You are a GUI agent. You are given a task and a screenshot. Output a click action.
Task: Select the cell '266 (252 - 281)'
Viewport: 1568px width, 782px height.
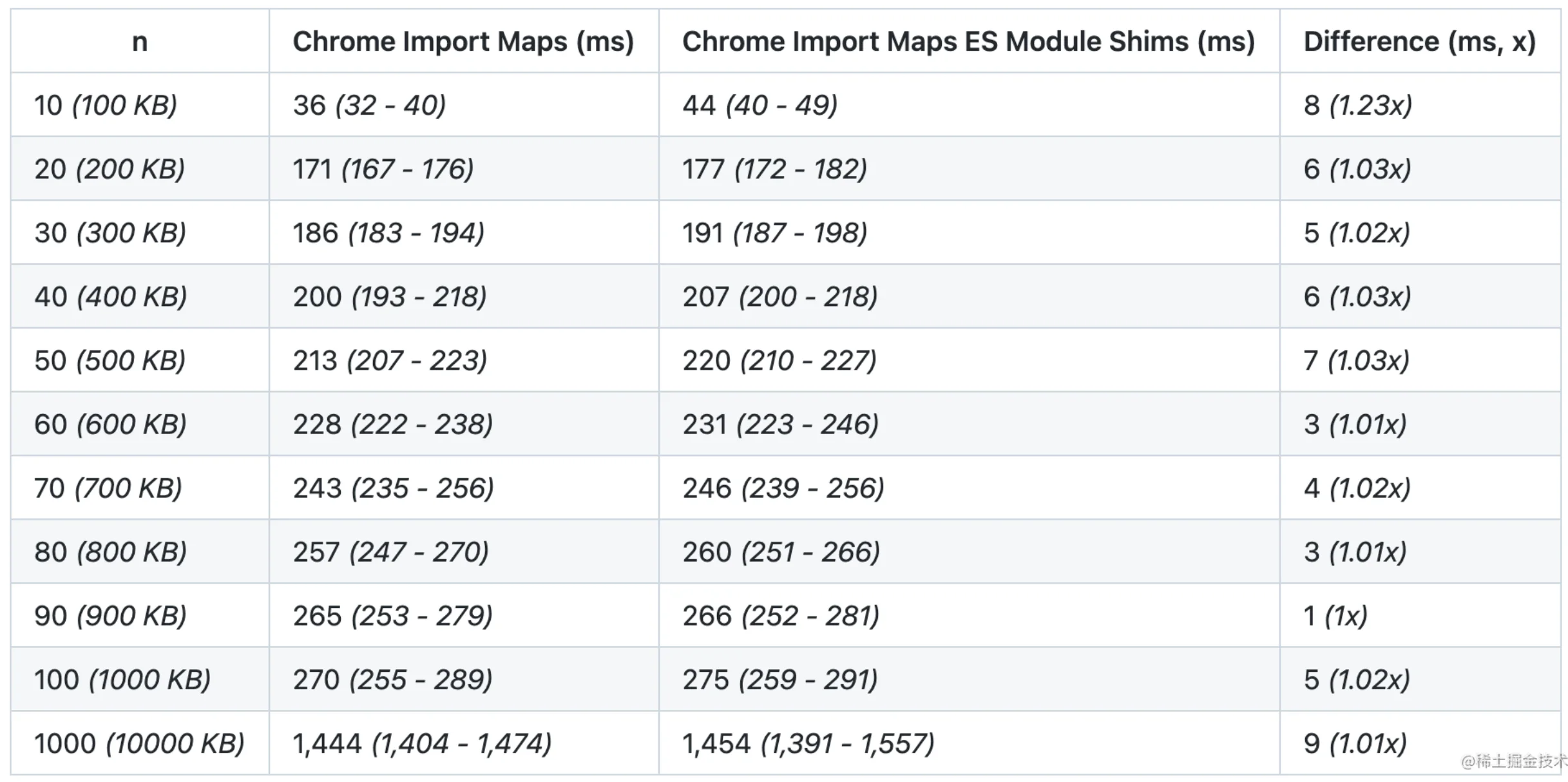point(969,615)
